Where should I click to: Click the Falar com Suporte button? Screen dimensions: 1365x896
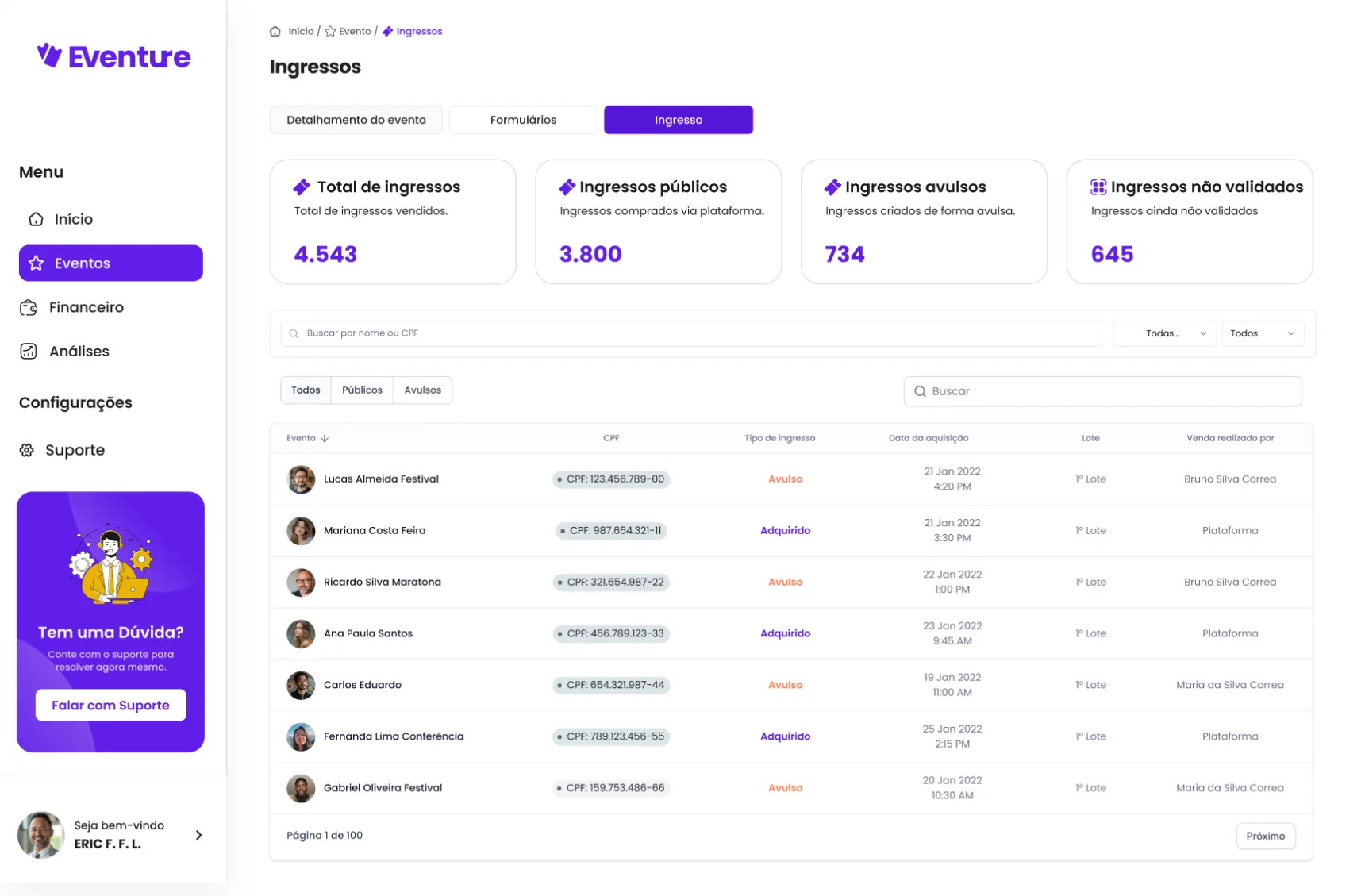click(x=110, y=706)
